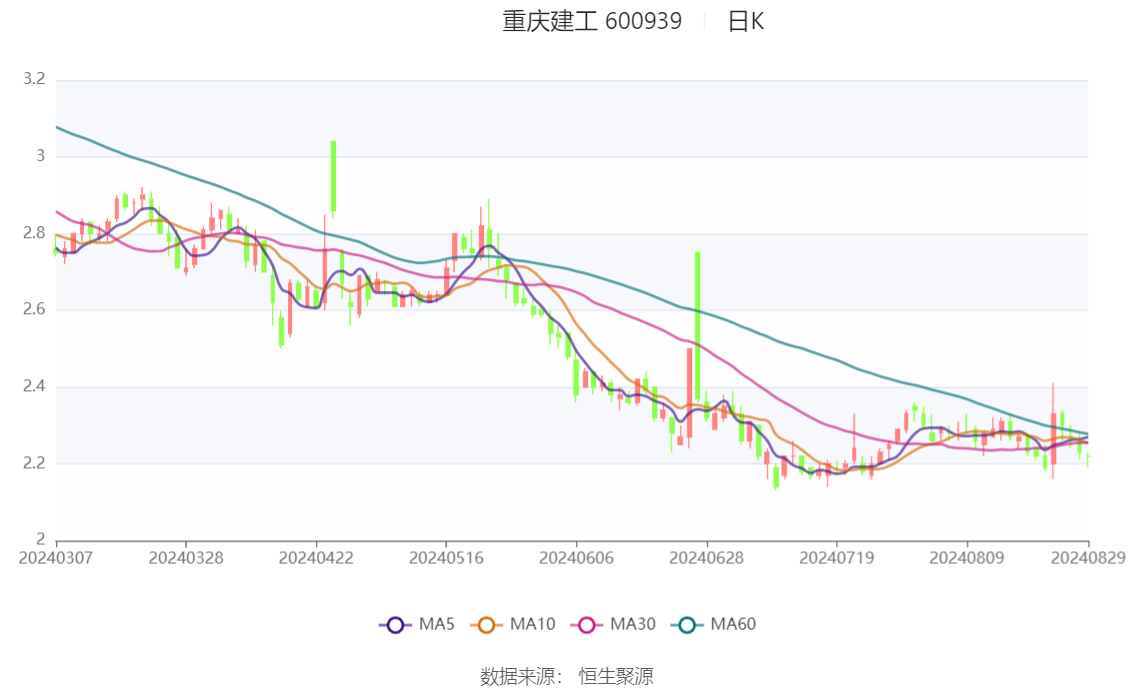Click the y-axis value 3.2
Viewport: 1134px width, 689px height.
coord(34,79)
